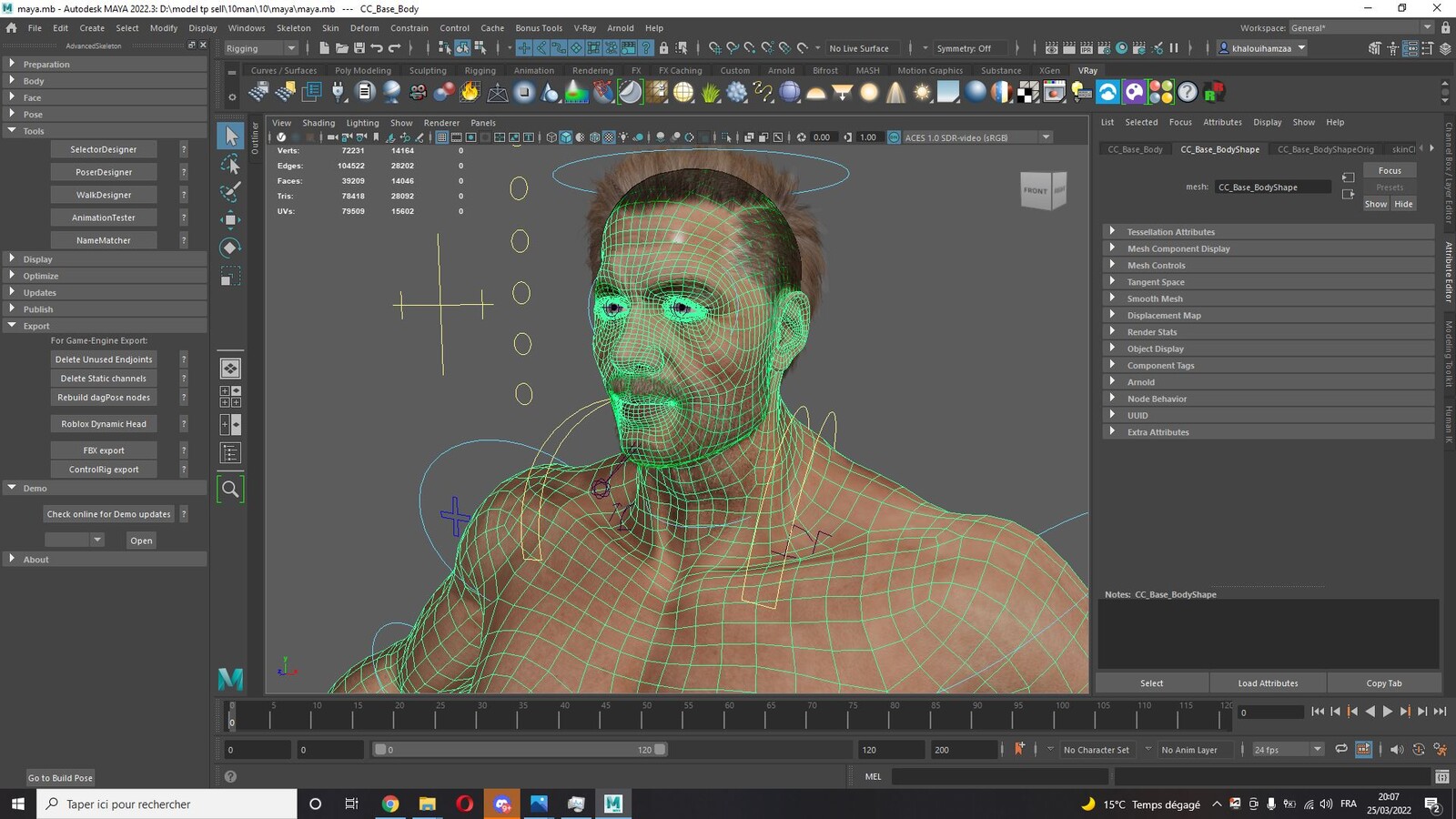Toggle audio mute speaker icon near fps
The width and height of the screenshot is (1456, 819).
tap(1397, 749)
